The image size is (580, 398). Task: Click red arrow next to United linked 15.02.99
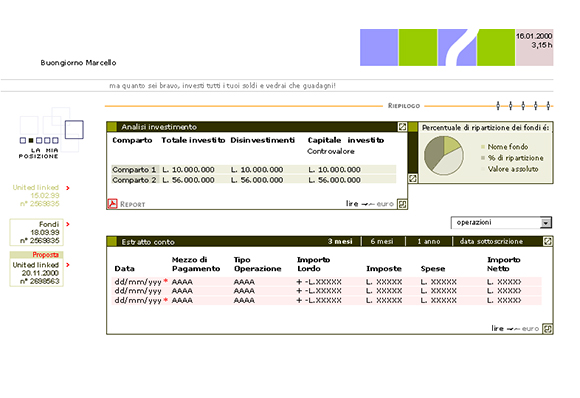click(x=68, y=188)
